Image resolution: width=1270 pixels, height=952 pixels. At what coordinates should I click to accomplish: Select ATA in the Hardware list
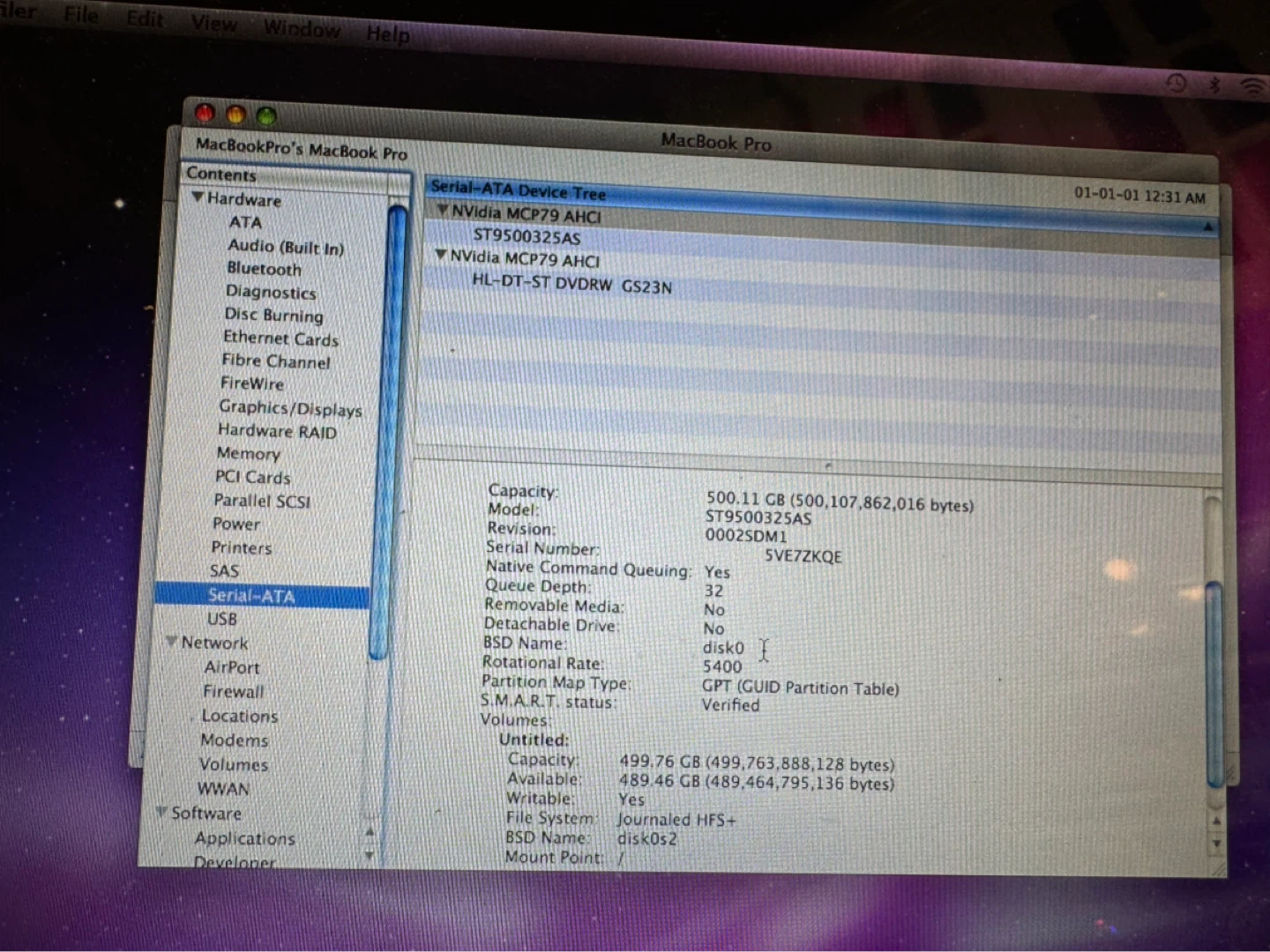coord(245,222)
